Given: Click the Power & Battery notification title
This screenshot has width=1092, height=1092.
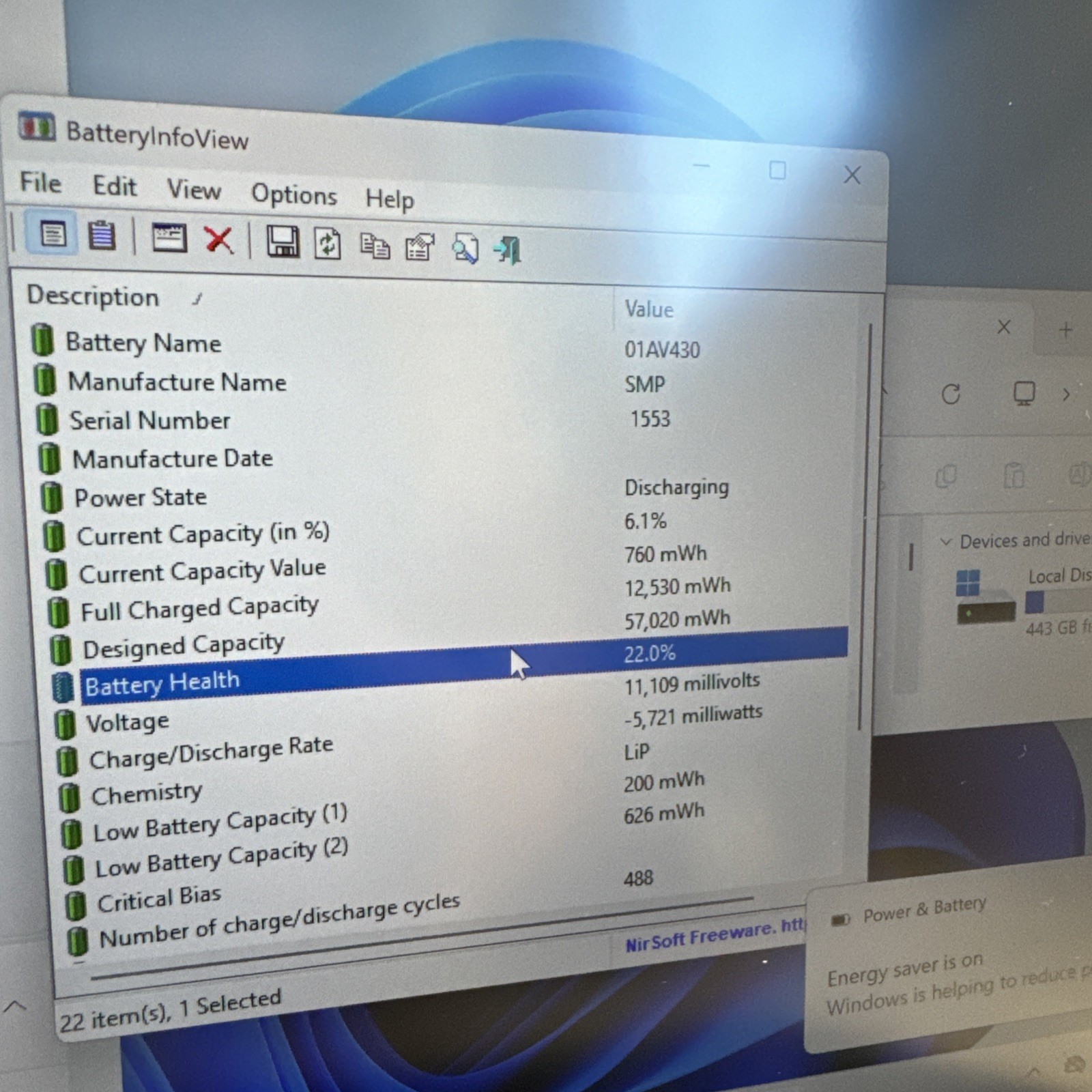Looking at the screenshot, I should pyautogui.click(x=925, y=910).
